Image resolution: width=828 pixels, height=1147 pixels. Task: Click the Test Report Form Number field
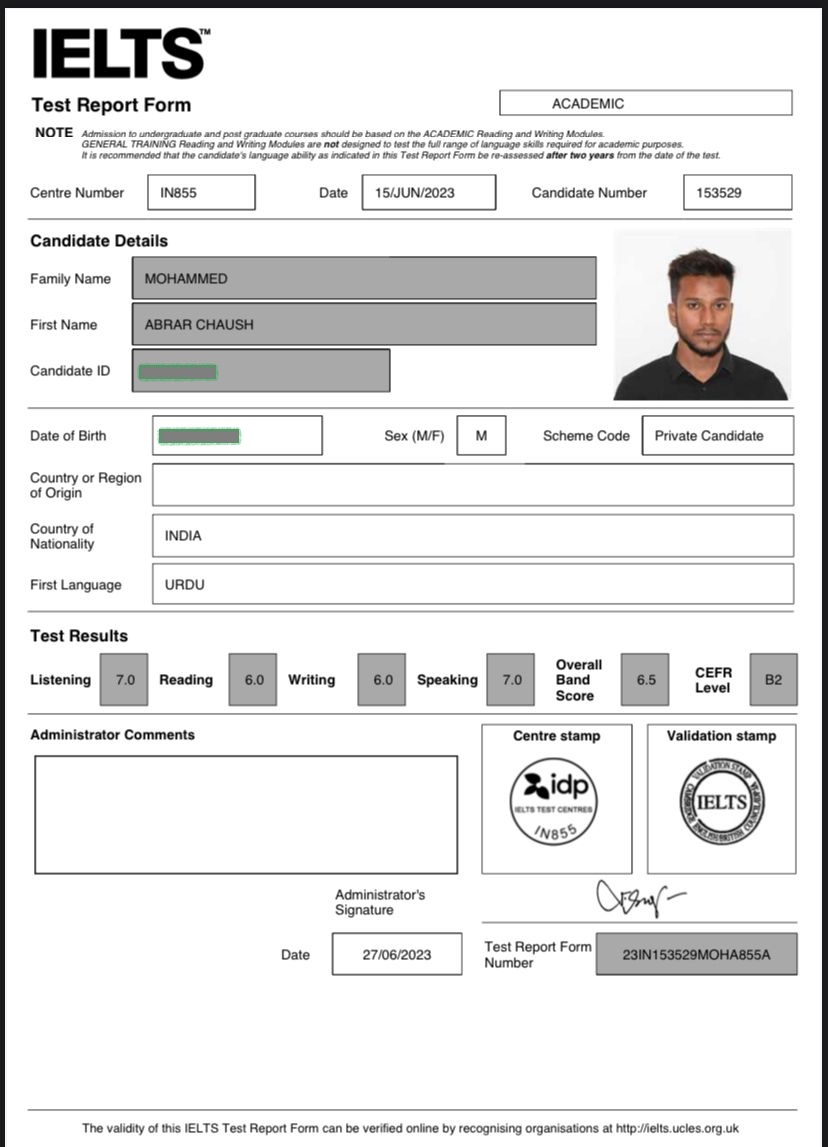coord(696,955)
